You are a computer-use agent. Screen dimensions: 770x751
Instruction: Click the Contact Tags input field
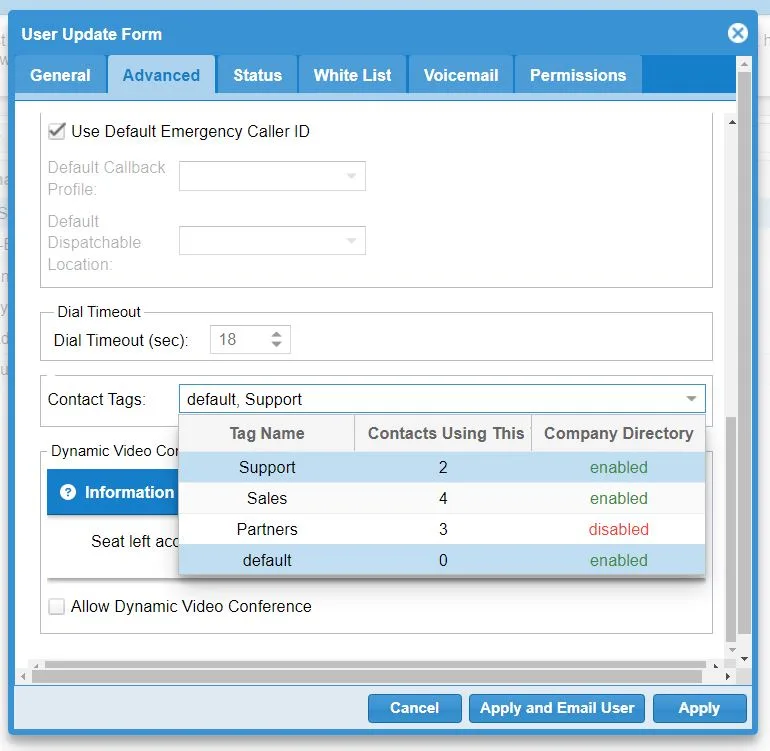pyautogui.click(x=432, y=399)
